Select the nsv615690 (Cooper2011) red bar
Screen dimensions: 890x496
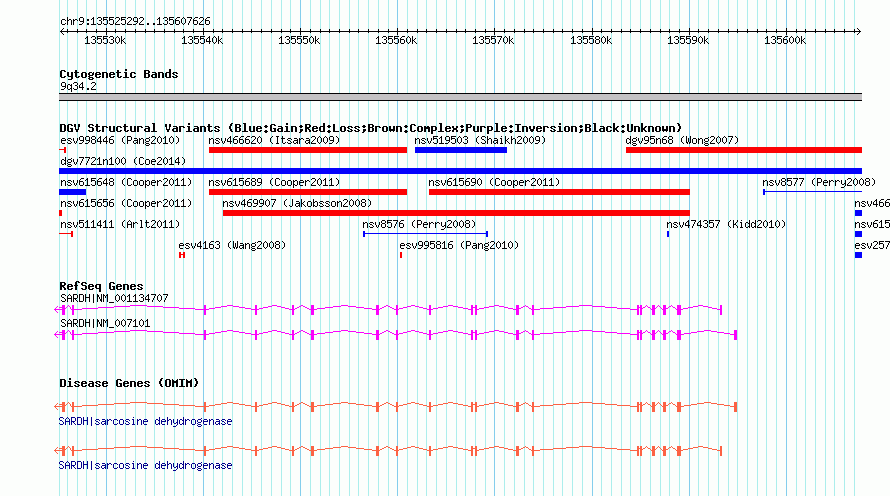tap(559, 192)
